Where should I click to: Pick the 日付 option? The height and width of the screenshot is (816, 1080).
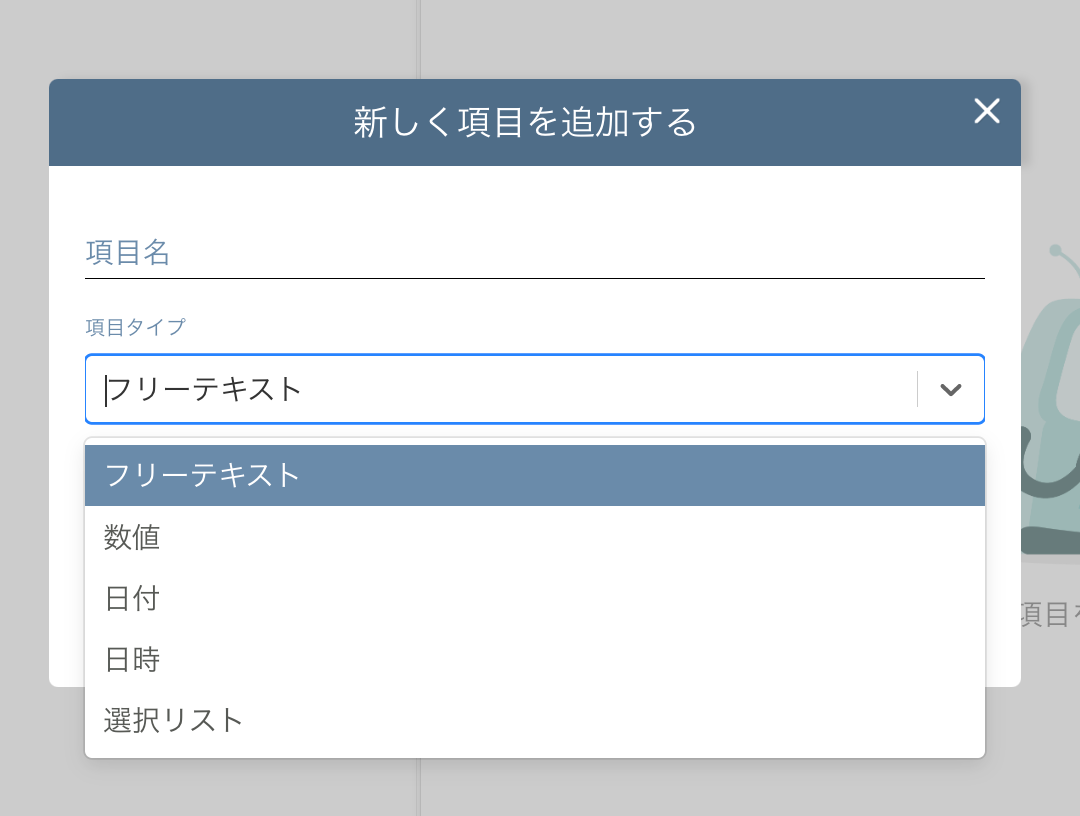tap(132, 599)
